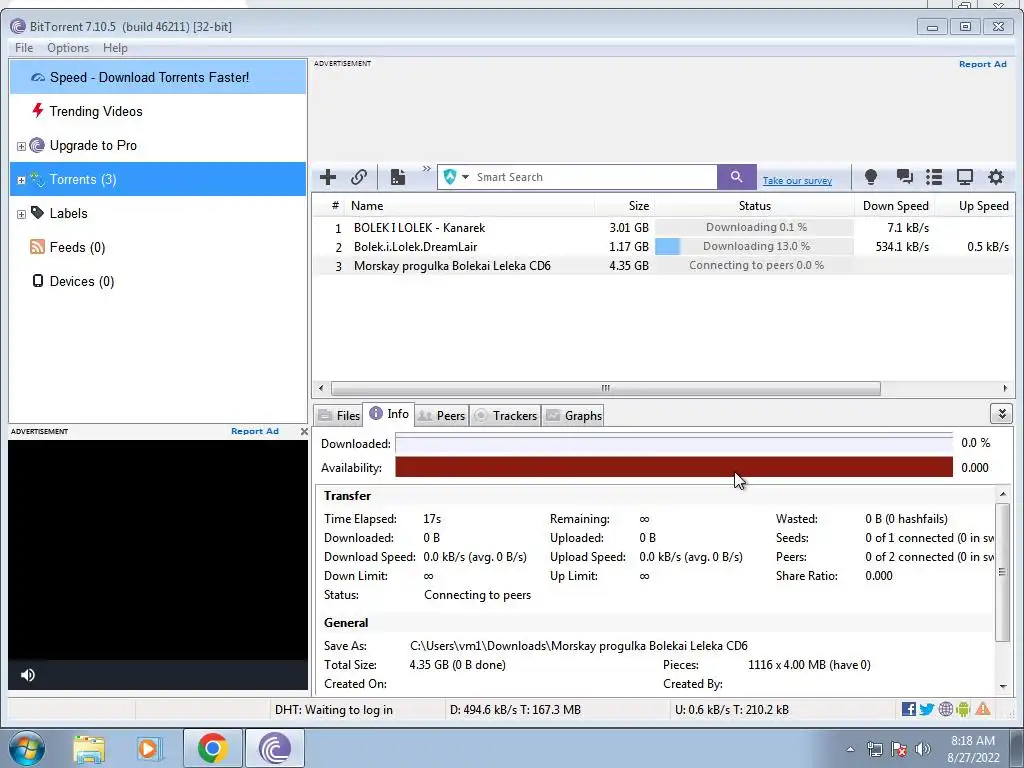Click the purple search magnifier button
Screen dimensions: 1024x768
point(737,177)
